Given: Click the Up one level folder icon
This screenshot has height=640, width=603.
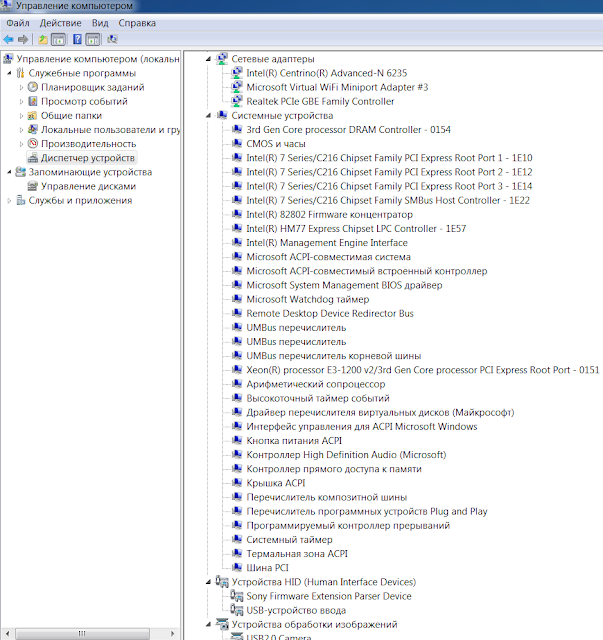Looking at the screenshot, I should pyautogui.click(x=43, y=40).
